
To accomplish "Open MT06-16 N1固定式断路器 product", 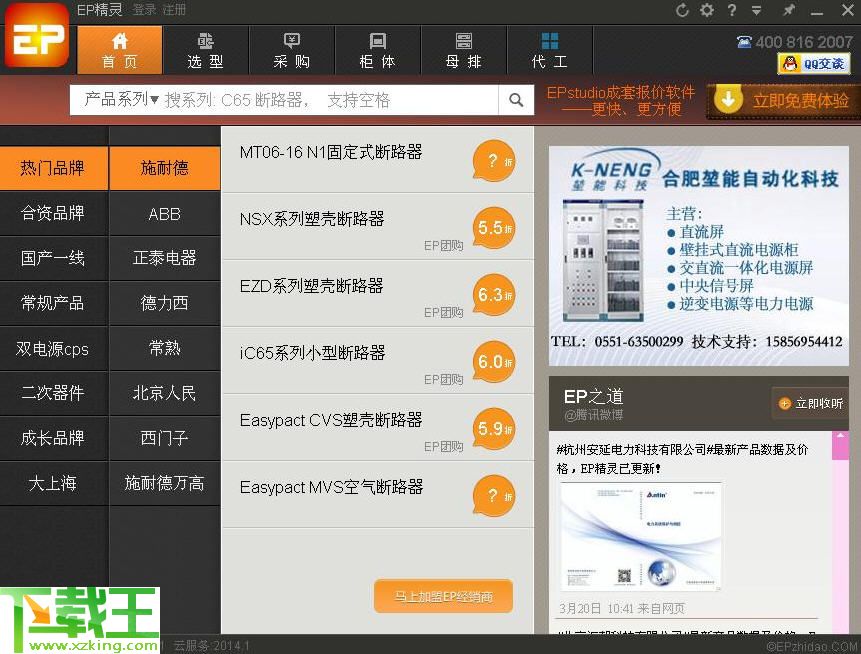I will click(331, 152).
